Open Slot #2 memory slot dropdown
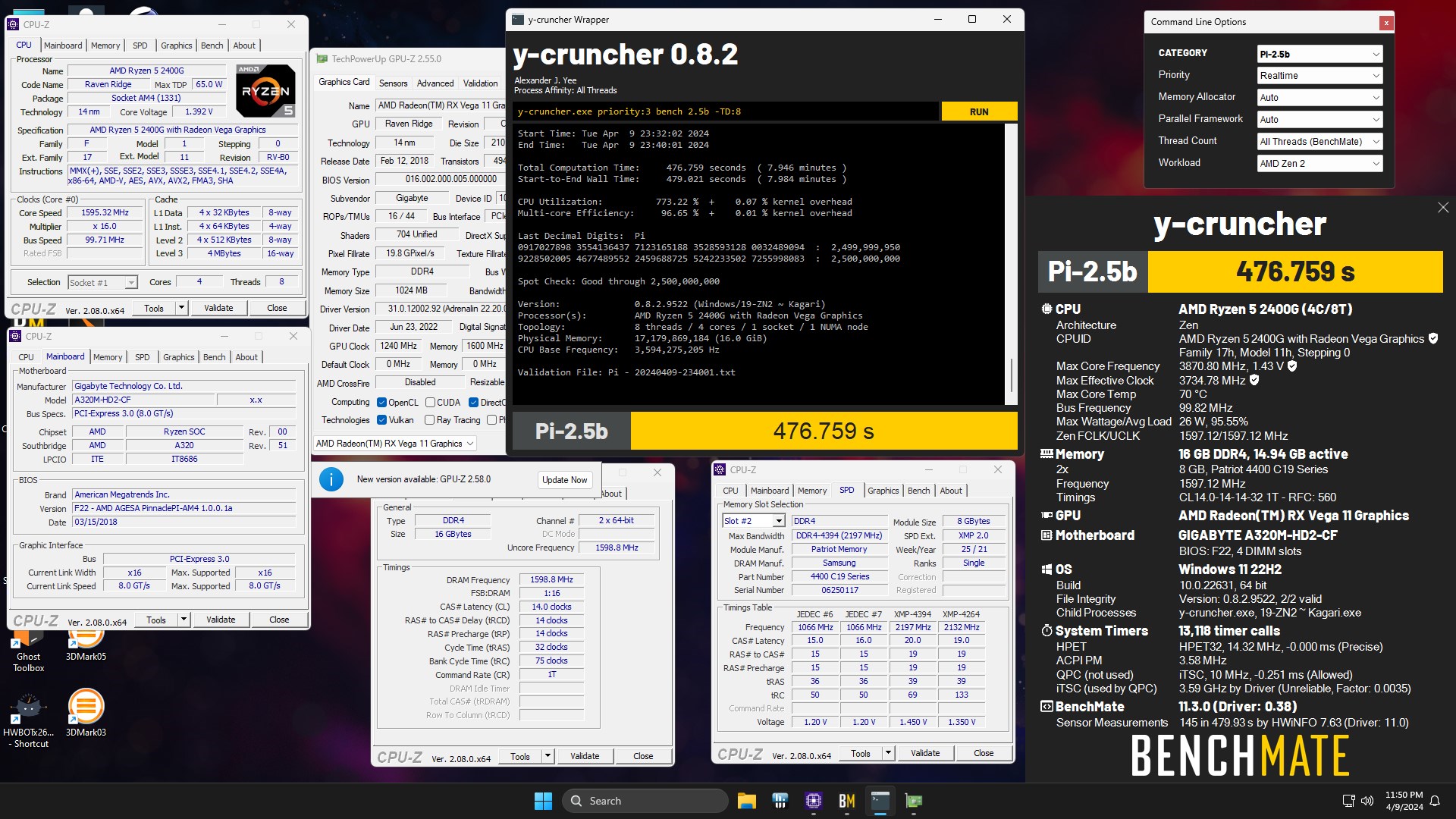Image resolution: width=1456 pixels, height=819 pixels. [x=753, y=521]
